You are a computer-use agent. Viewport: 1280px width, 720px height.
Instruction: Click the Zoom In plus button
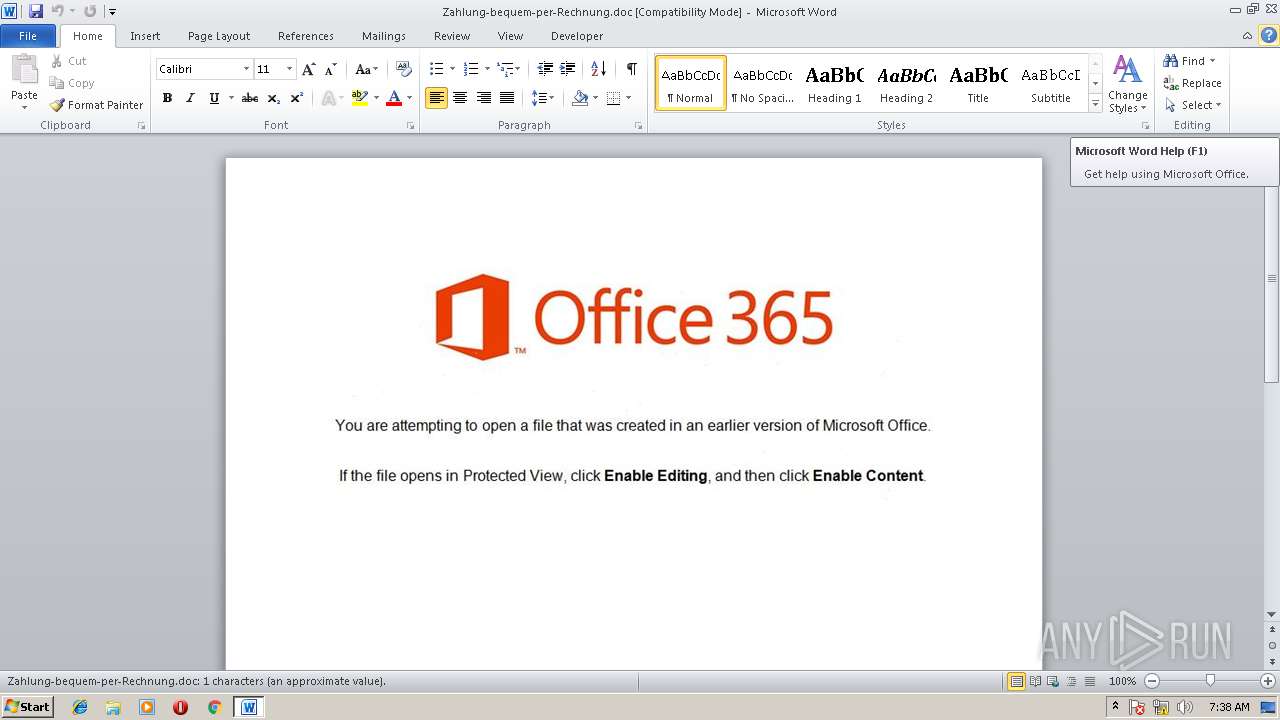tap(1268, 681)
